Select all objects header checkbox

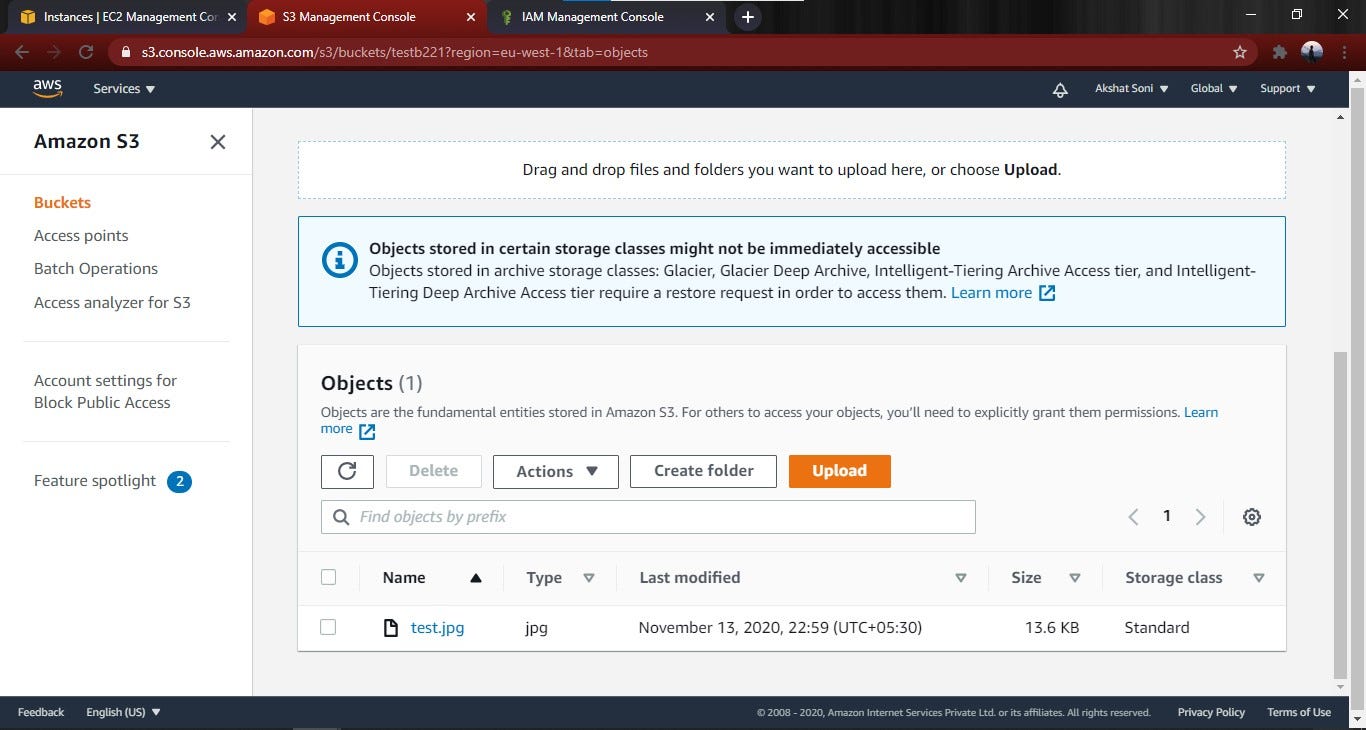328,577
